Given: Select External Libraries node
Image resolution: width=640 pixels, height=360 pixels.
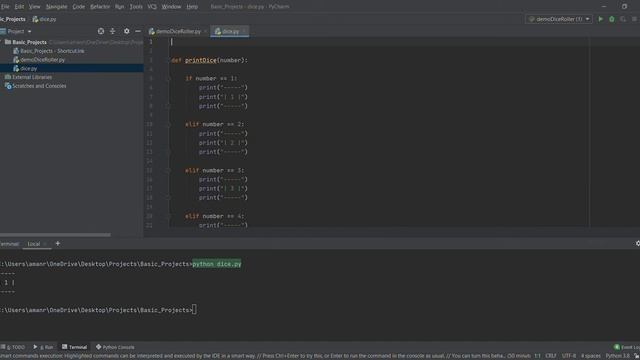Looking at the screenshot, I should click(32, 77).
